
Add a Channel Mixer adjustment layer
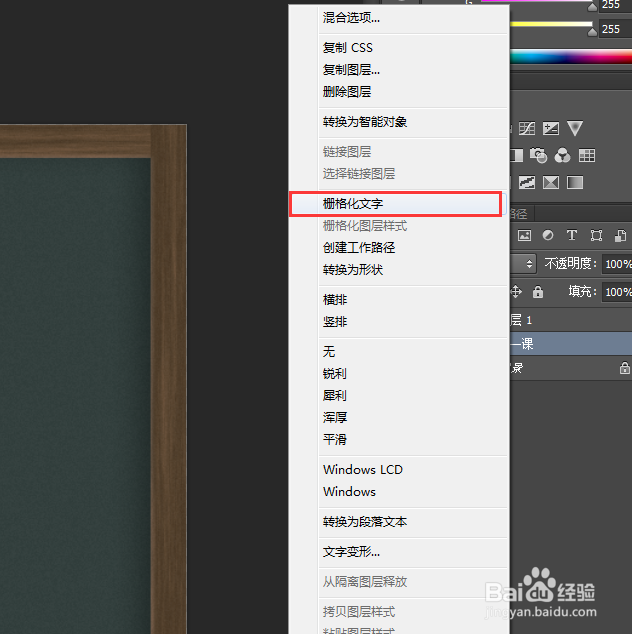562,155
